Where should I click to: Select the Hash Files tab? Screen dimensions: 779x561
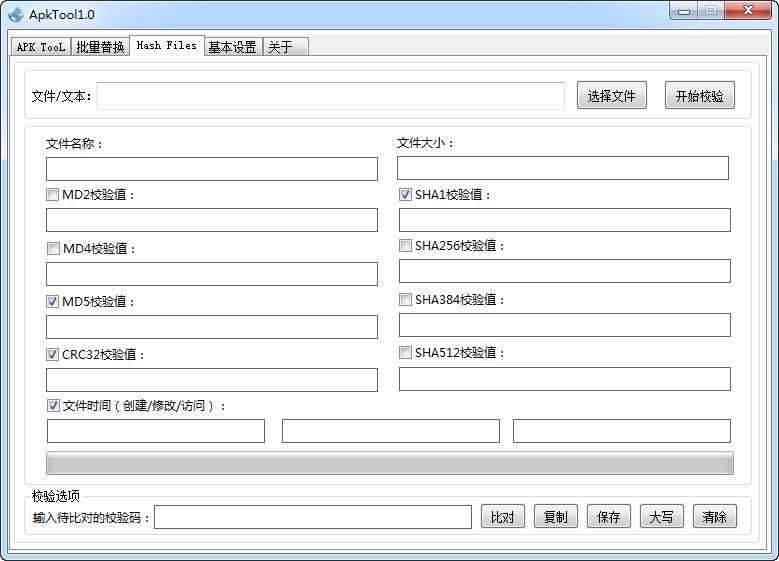click(x=167, y=45)
